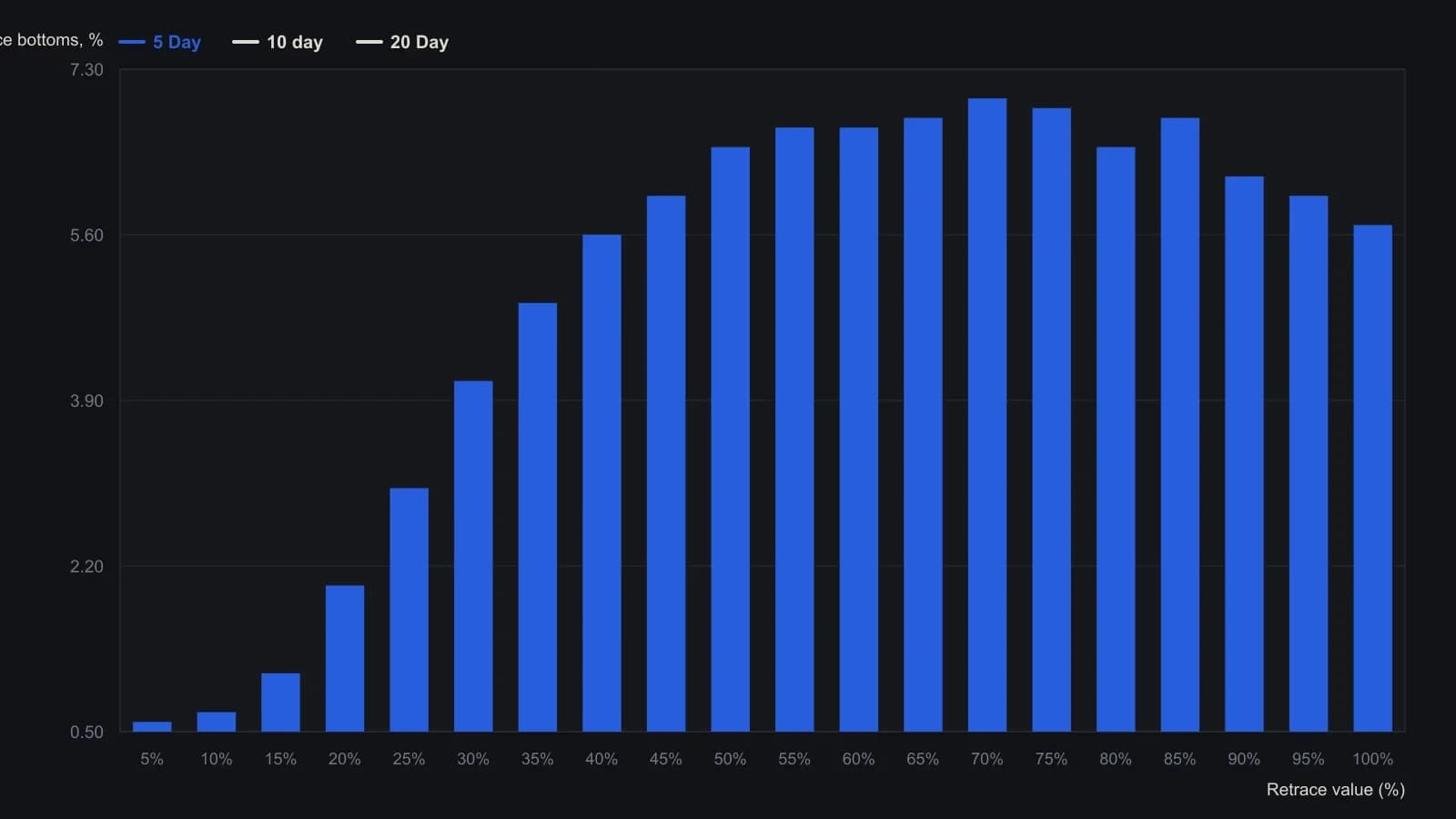Click the 25% x-axis tick label
The image size is (1456, 819).
tap(409, 759)
